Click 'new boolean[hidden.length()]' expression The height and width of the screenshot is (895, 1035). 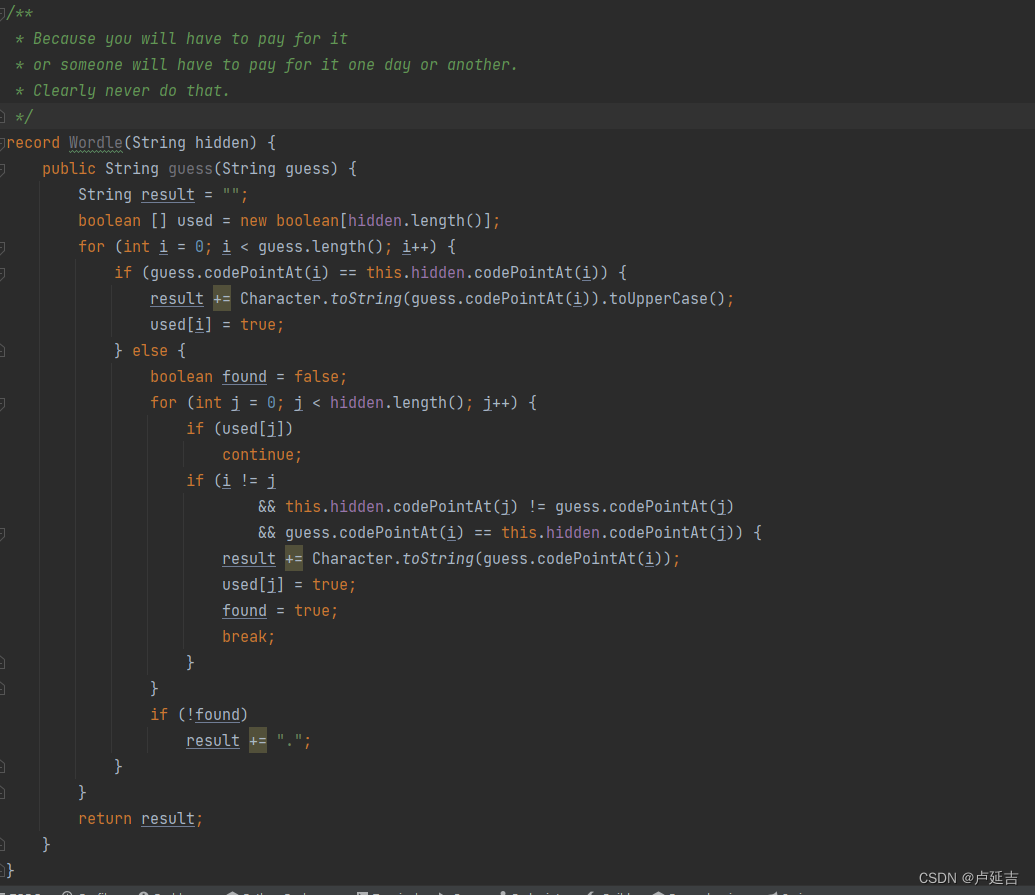tap(365, 220)
